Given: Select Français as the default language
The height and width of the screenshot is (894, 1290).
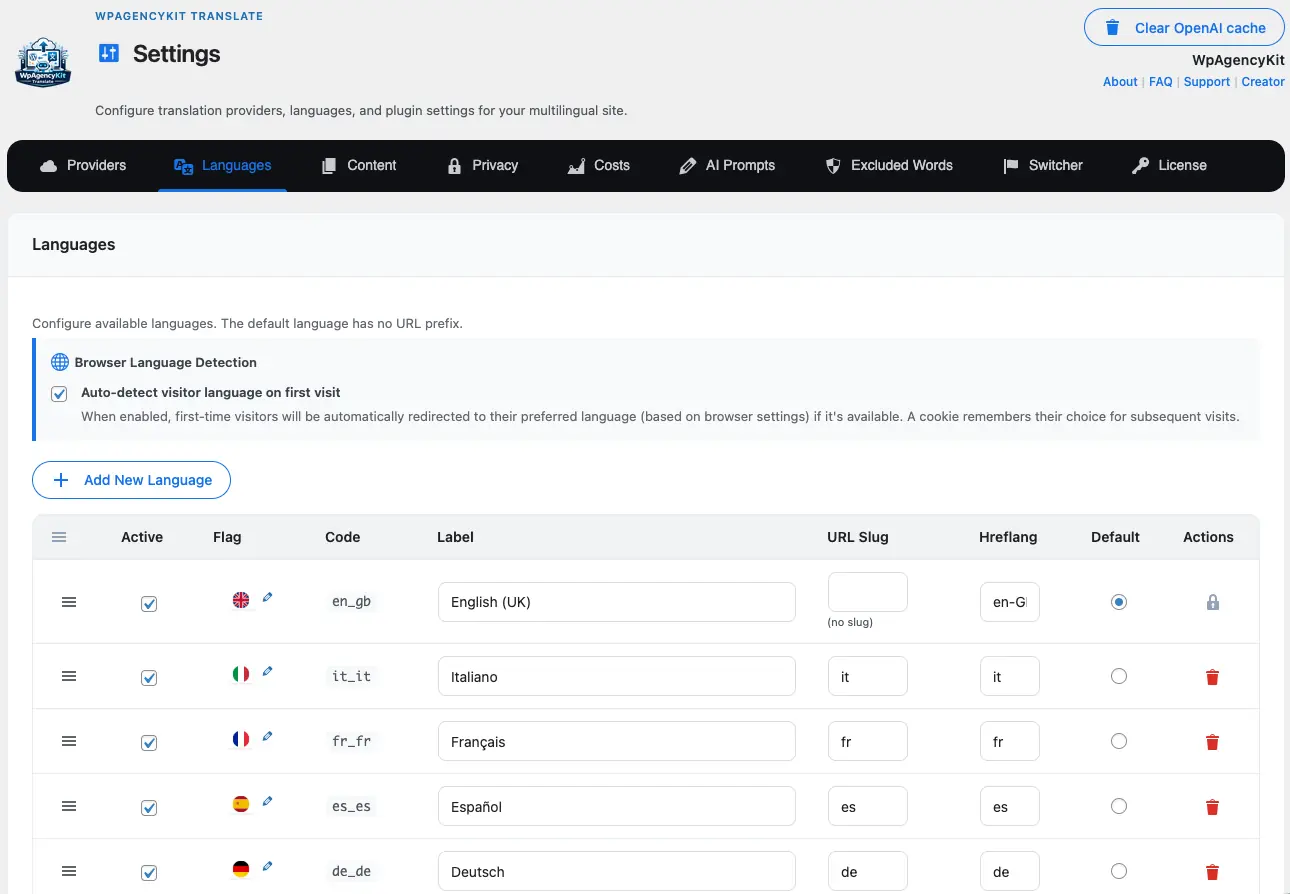Looking at the screenshot, I should pos(1119,741).
